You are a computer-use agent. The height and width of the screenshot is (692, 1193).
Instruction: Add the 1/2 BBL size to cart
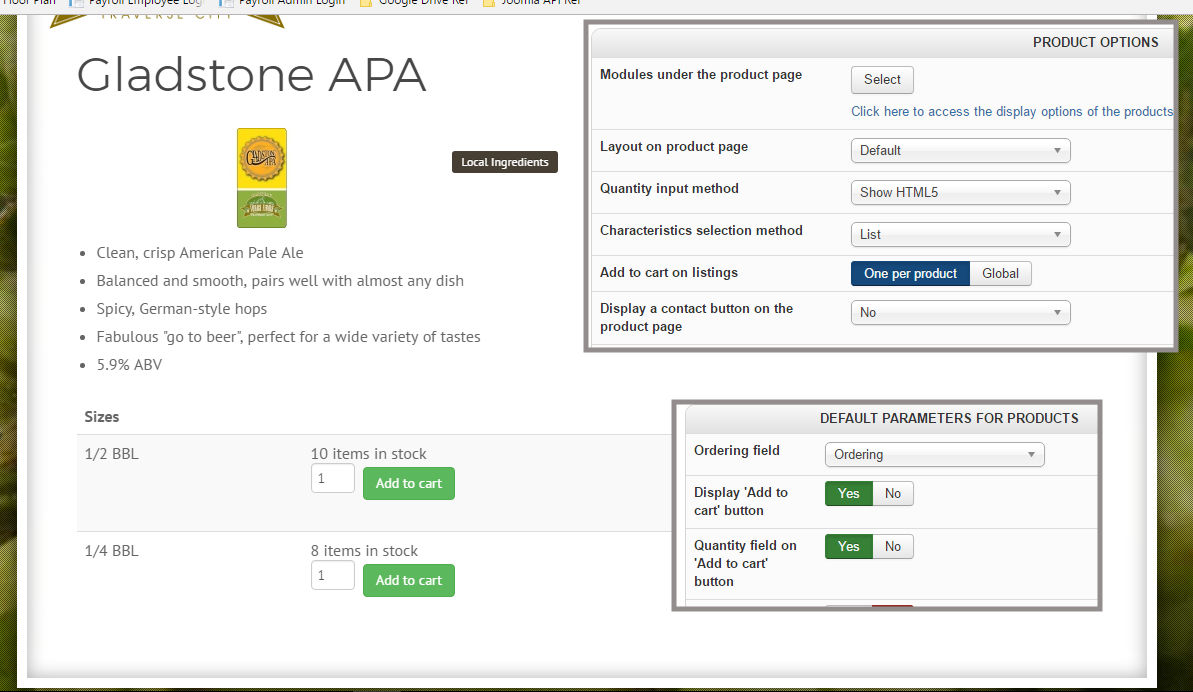click(409, 484)
